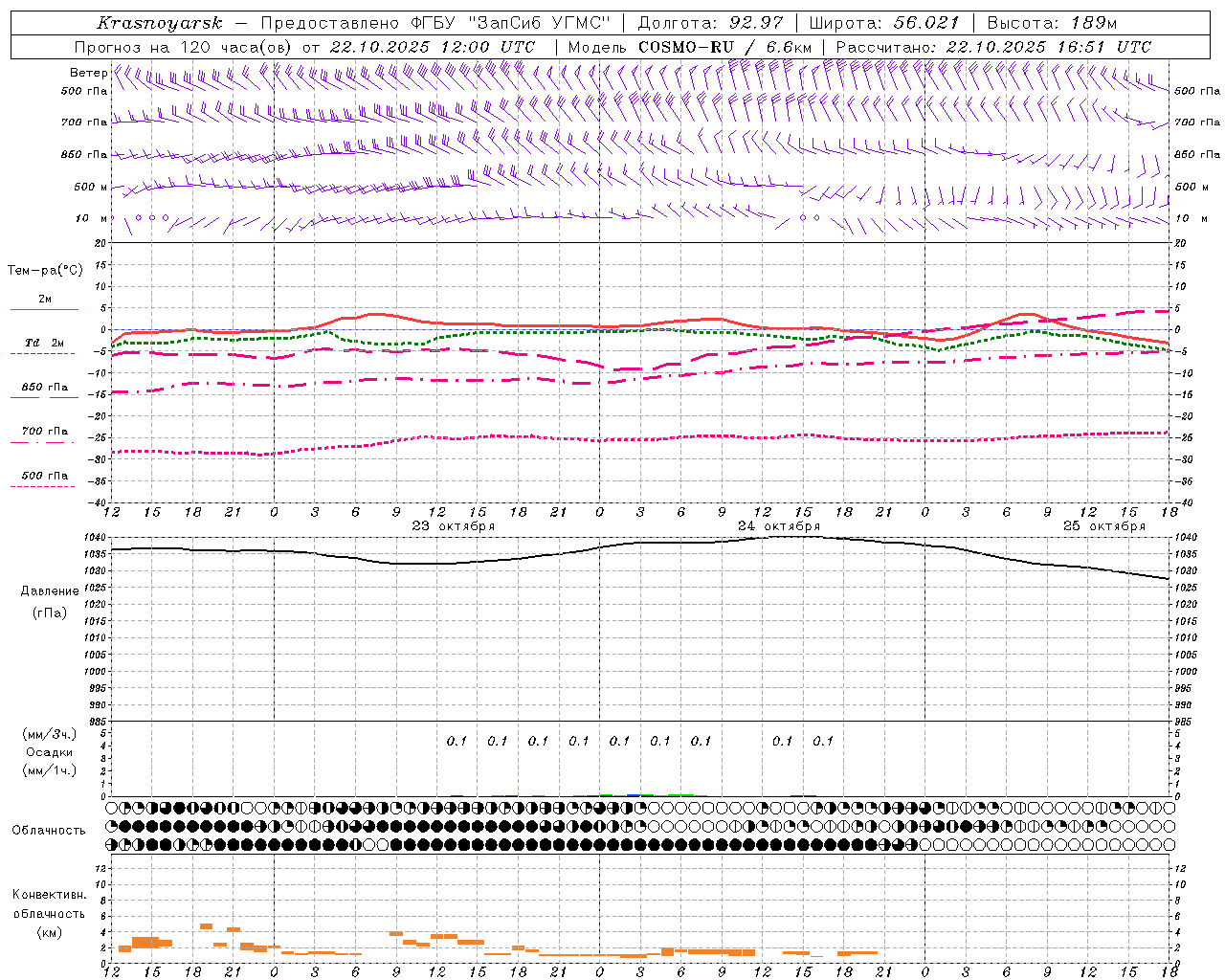This screenshot has height=980, width=1225.
Task: Click the Модель COSMO-RU / 6.6км label
Action: (x=690, y=47)
